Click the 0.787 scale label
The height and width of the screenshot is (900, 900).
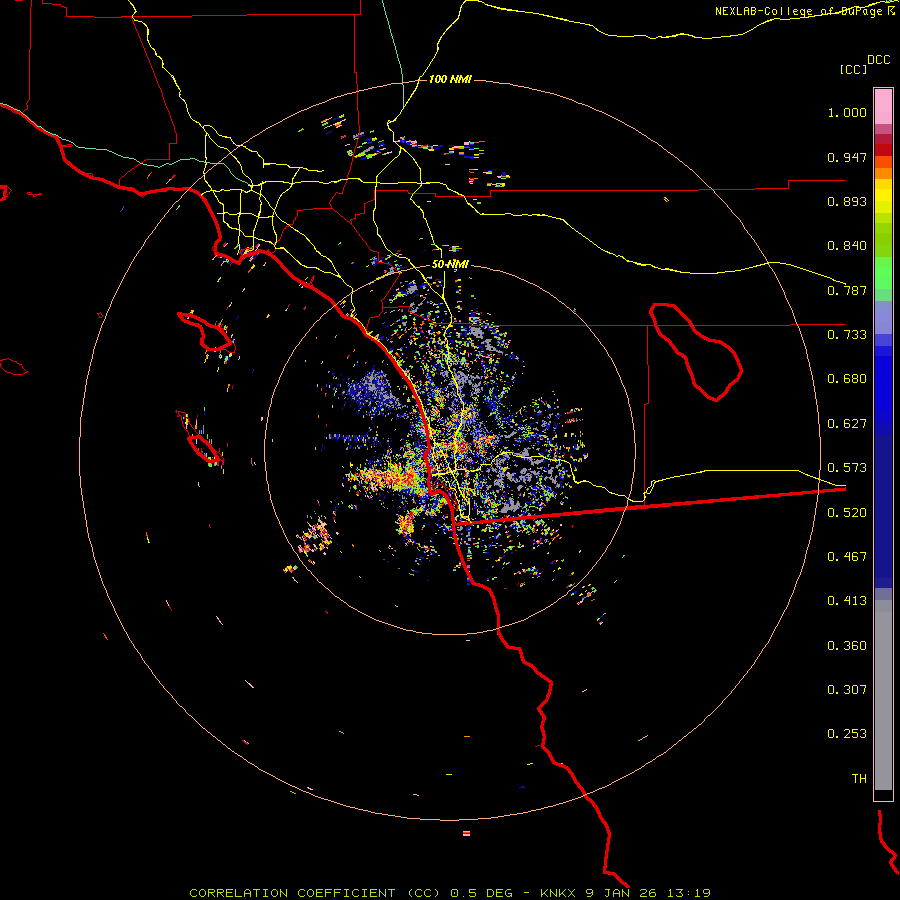(x=847, y=290)
